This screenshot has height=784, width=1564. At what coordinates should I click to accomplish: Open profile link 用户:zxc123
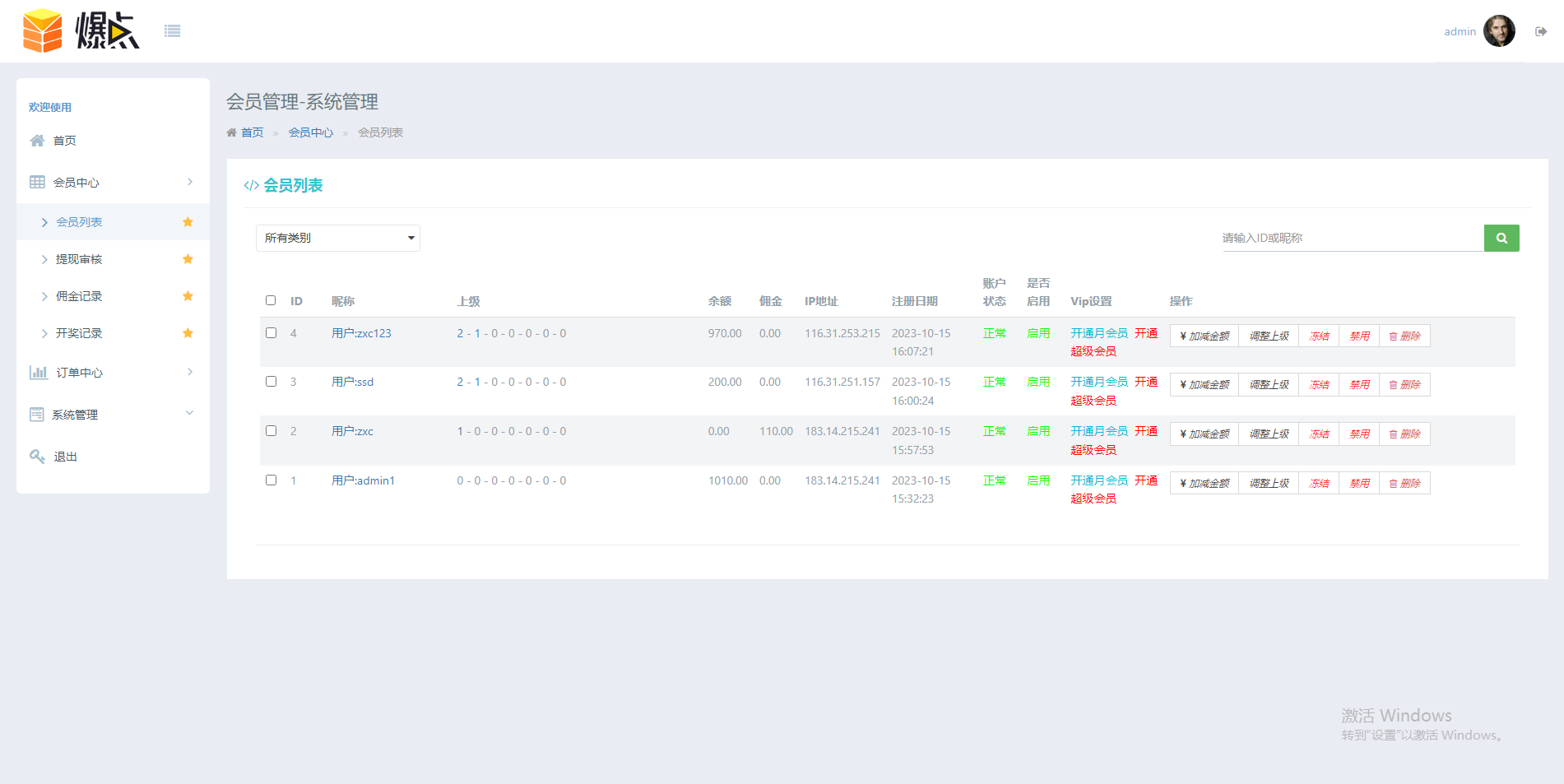pos(361,333)
